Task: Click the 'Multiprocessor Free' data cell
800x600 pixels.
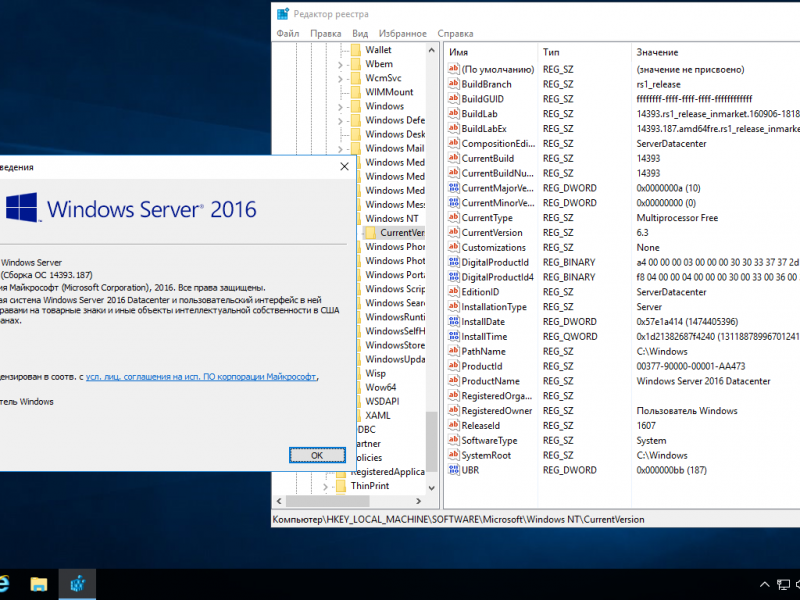Action: pos(677,218)
